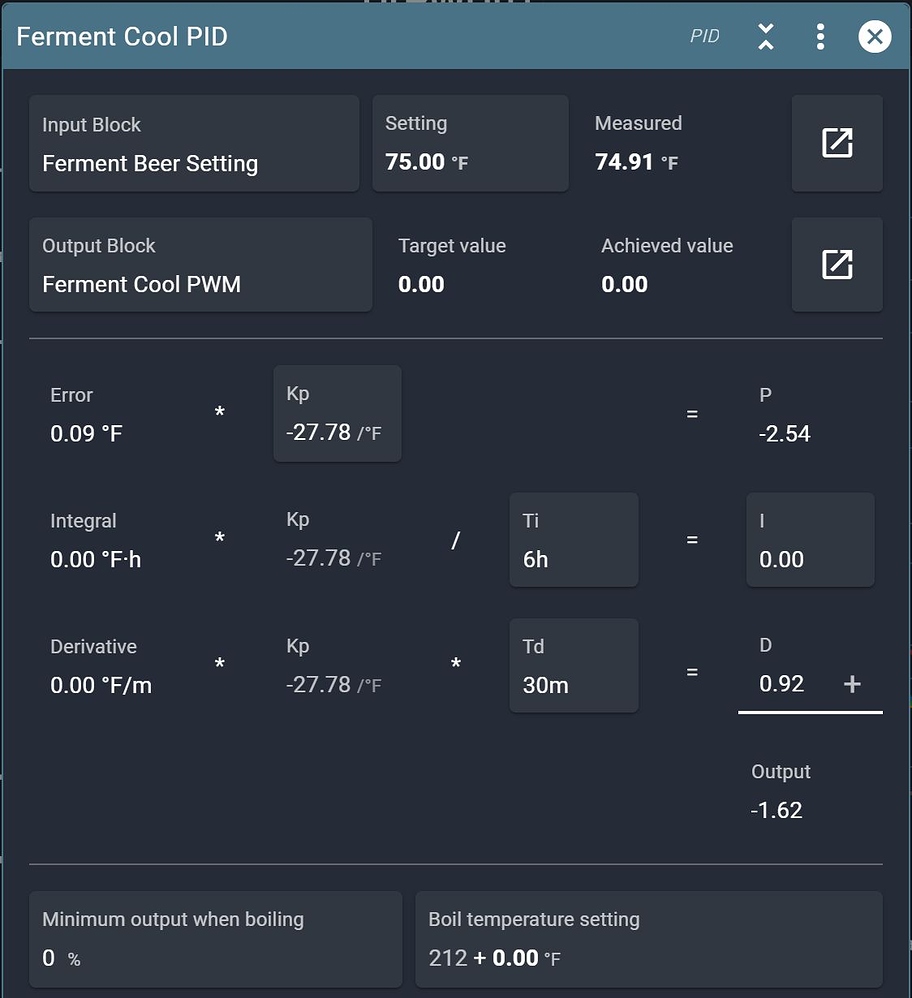Click the Error 0.09 °F value
The width and height of the screenshot is (912, 998).
point(87,433)
